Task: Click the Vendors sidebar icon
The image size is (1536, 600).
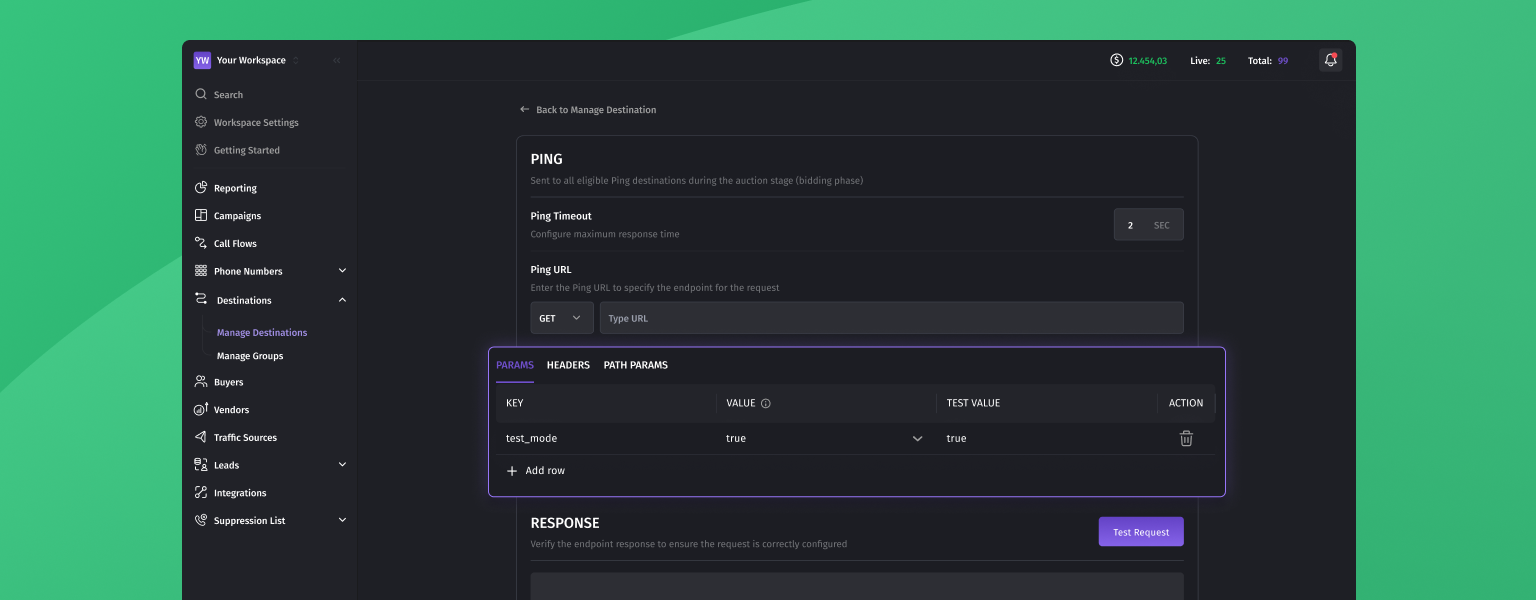Action: (x=201, y=410)
